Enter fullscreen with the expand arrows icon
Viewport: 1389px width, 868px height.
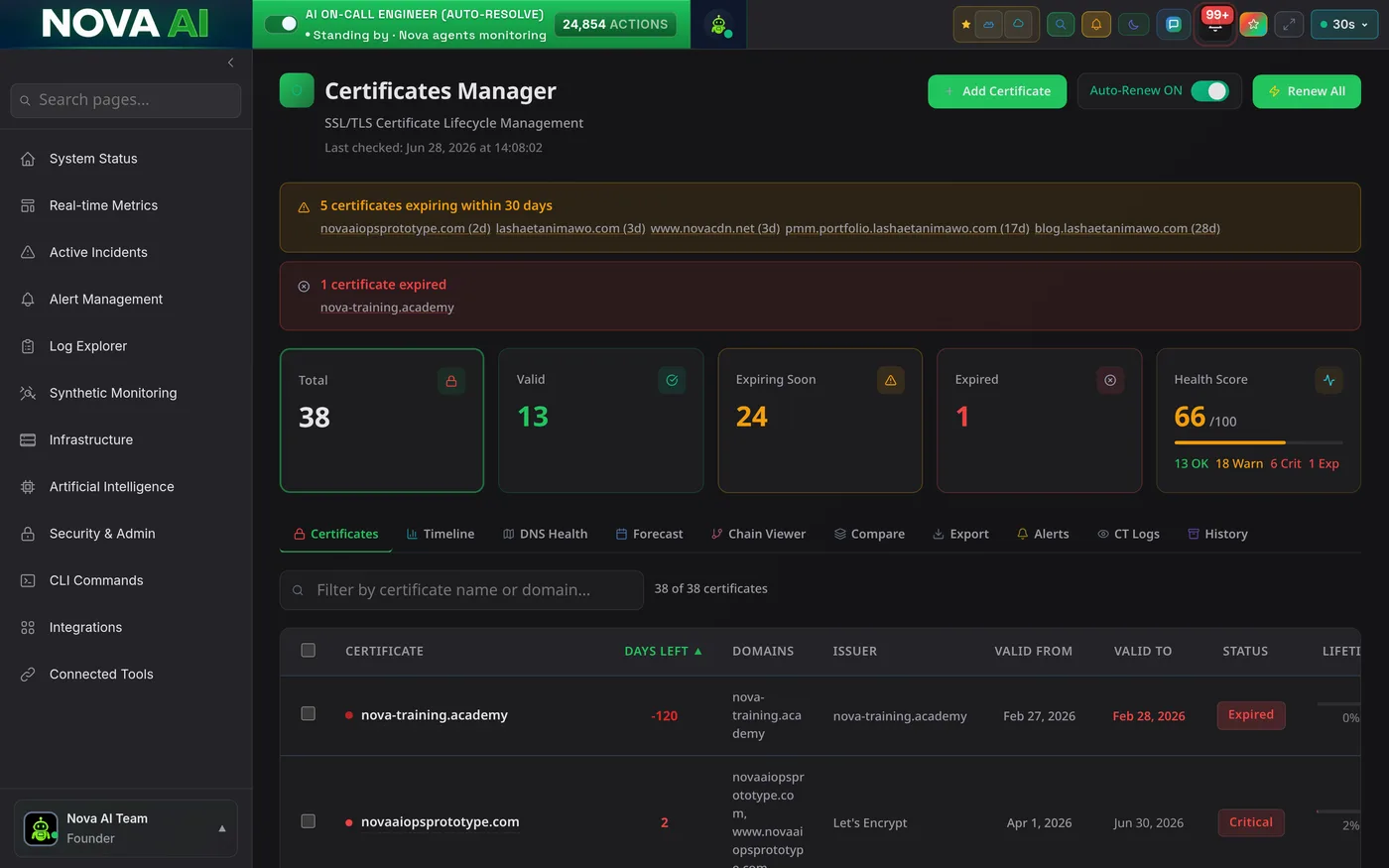(1289, 25)
